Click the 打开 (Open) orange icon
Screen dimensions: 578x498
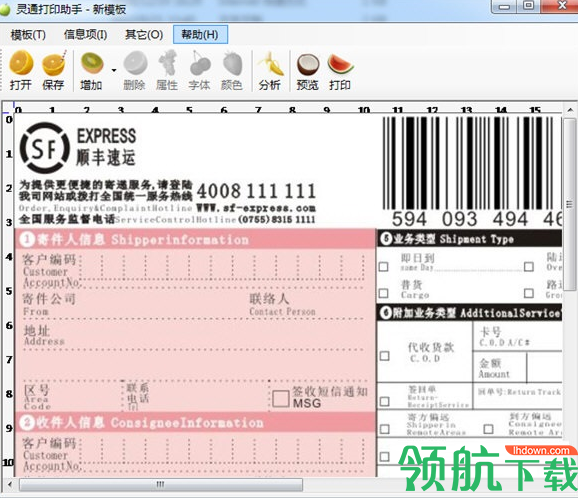click(x=21, y=63)
